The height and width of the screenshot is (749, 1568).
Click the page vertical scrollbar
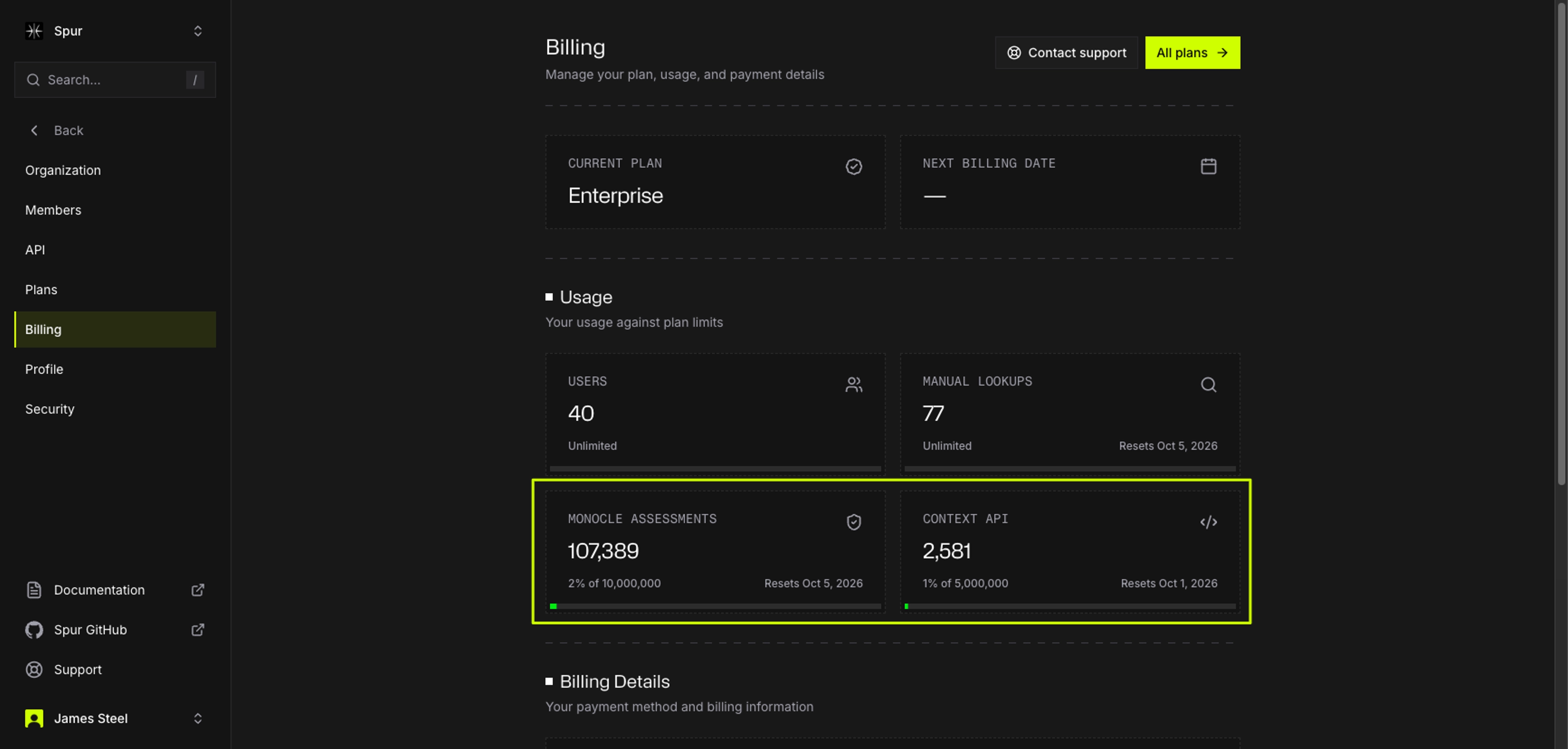(1561, 243)
